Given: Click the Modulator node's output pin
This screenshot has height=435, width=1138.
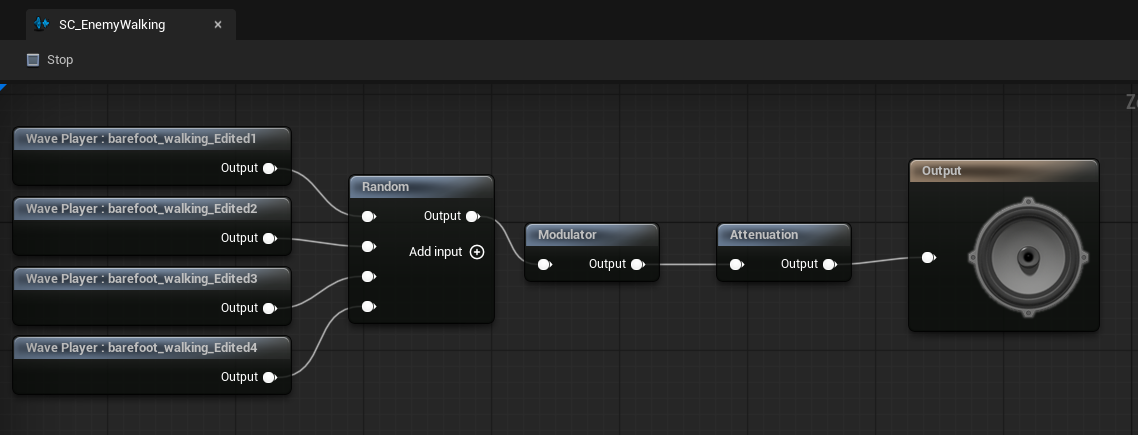Looking at the screenshot, I should [637, 264].
